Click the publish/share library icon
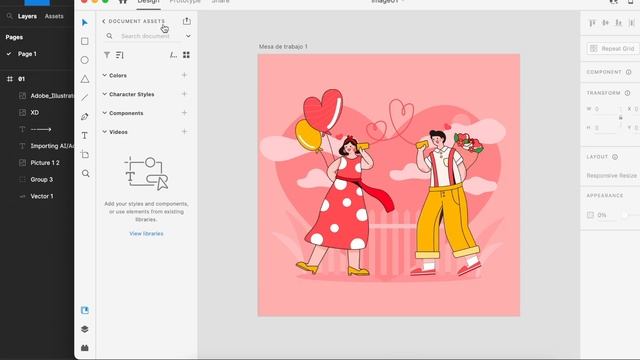 coord(187,21)
